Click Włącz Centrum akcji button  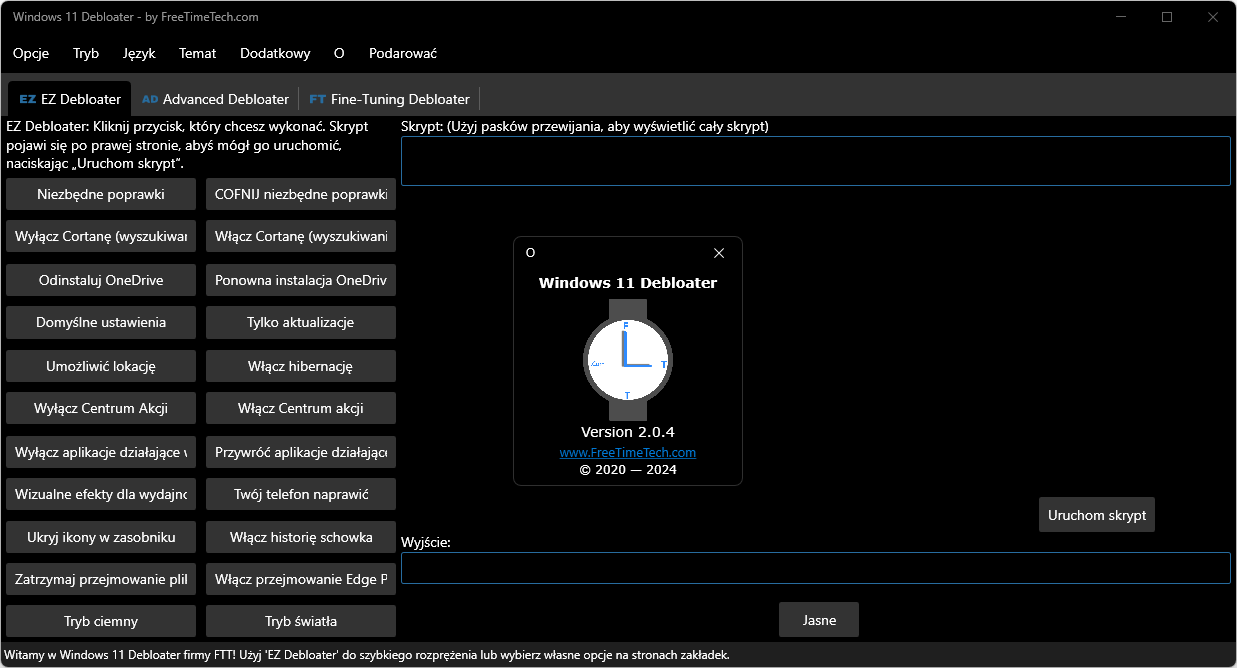point(301,408)
